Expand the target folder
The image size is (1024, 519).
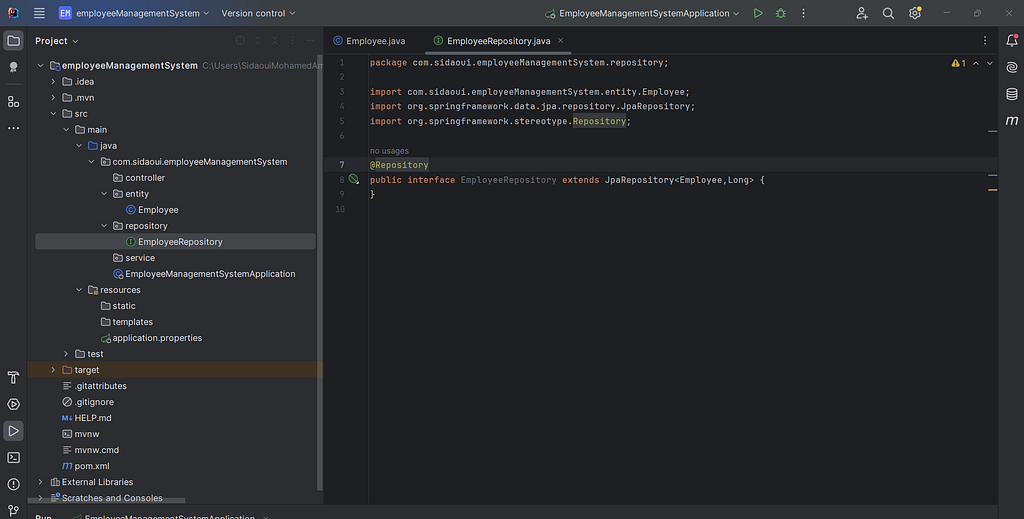pyautogui.click(x=53, y=370)
